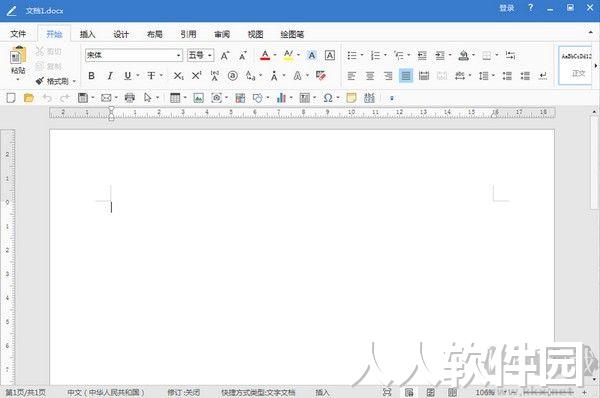Click the clear formatting eraser icon
Viewport: 600px width, 398px height.
click(321, 76)
